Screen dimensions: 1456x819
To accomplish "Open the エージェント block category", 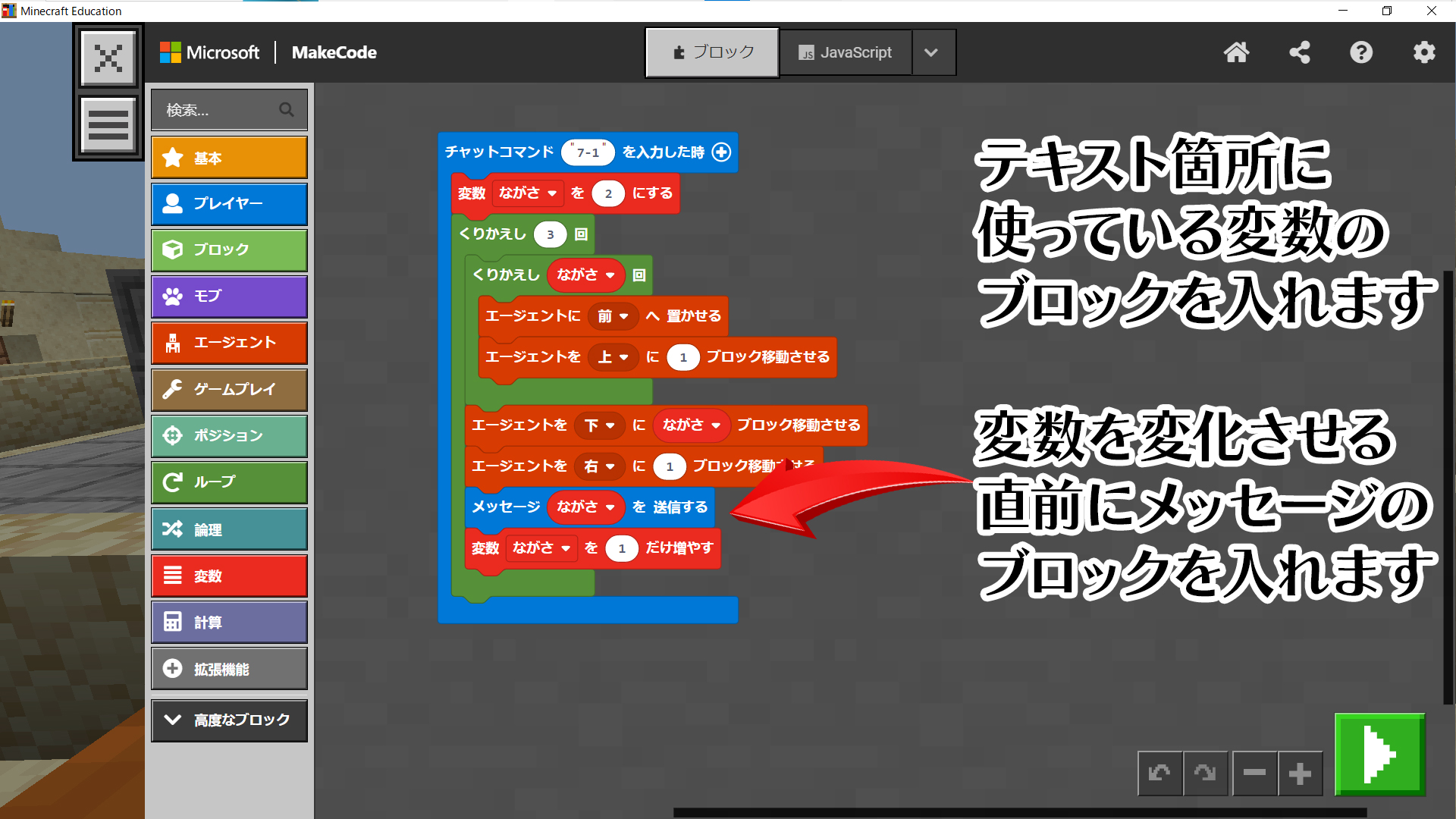I will coord(229,343).
